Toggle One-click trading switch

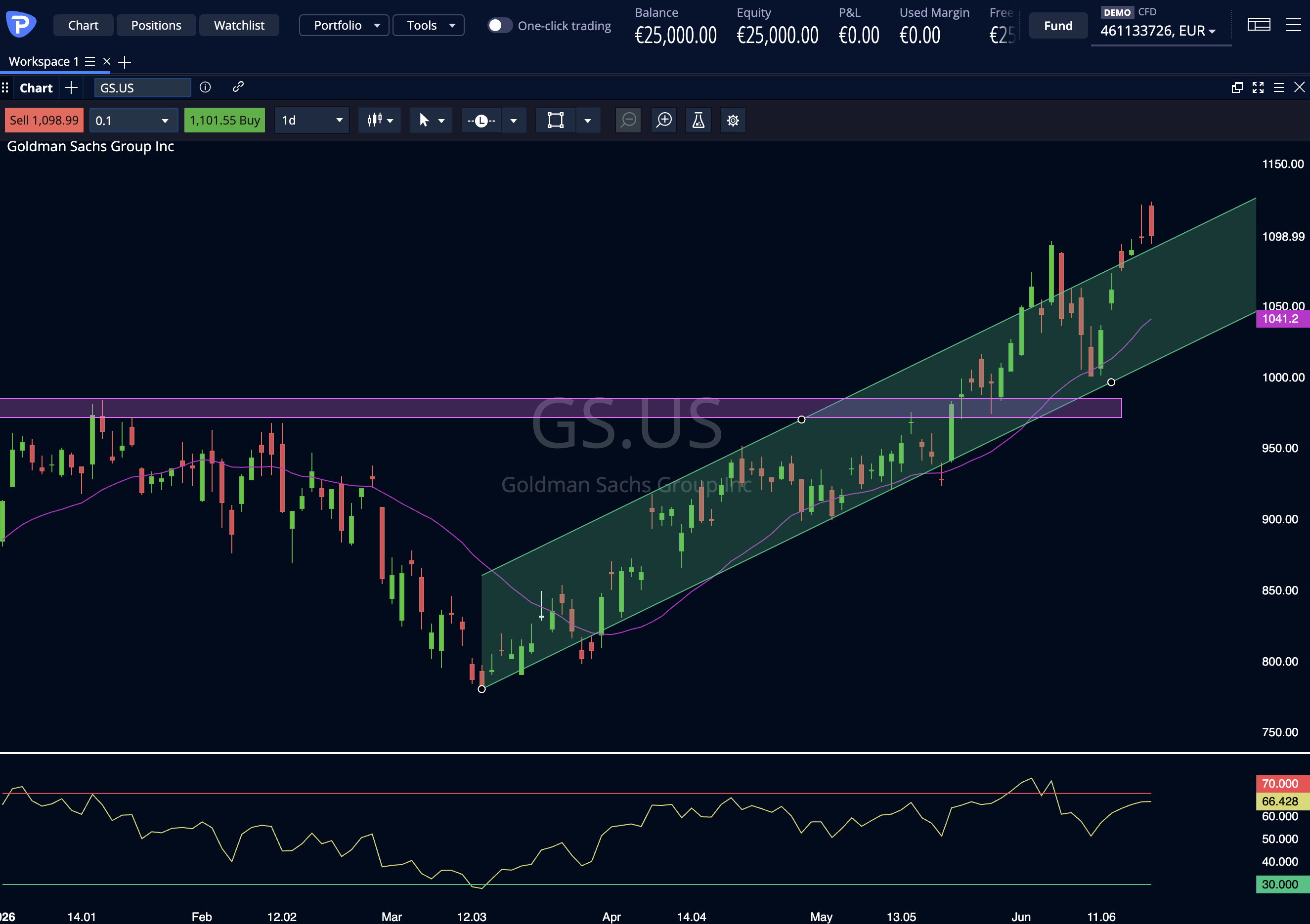pos(499,26)
